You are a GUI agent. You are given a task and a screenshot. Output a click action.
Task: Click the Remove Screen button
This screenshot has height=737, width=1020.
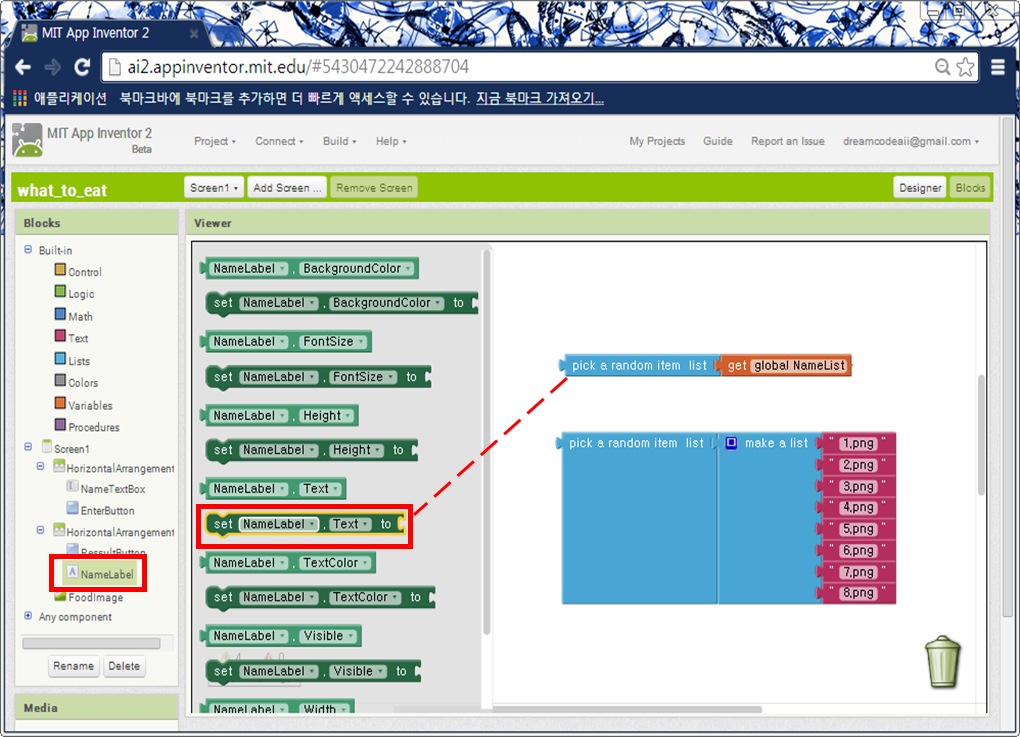coord(374,188)
